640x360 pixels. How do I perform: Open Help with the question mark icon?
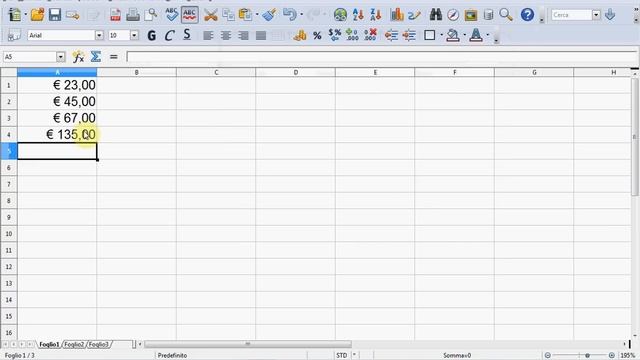pyautogui.click(x=527, y=15)
